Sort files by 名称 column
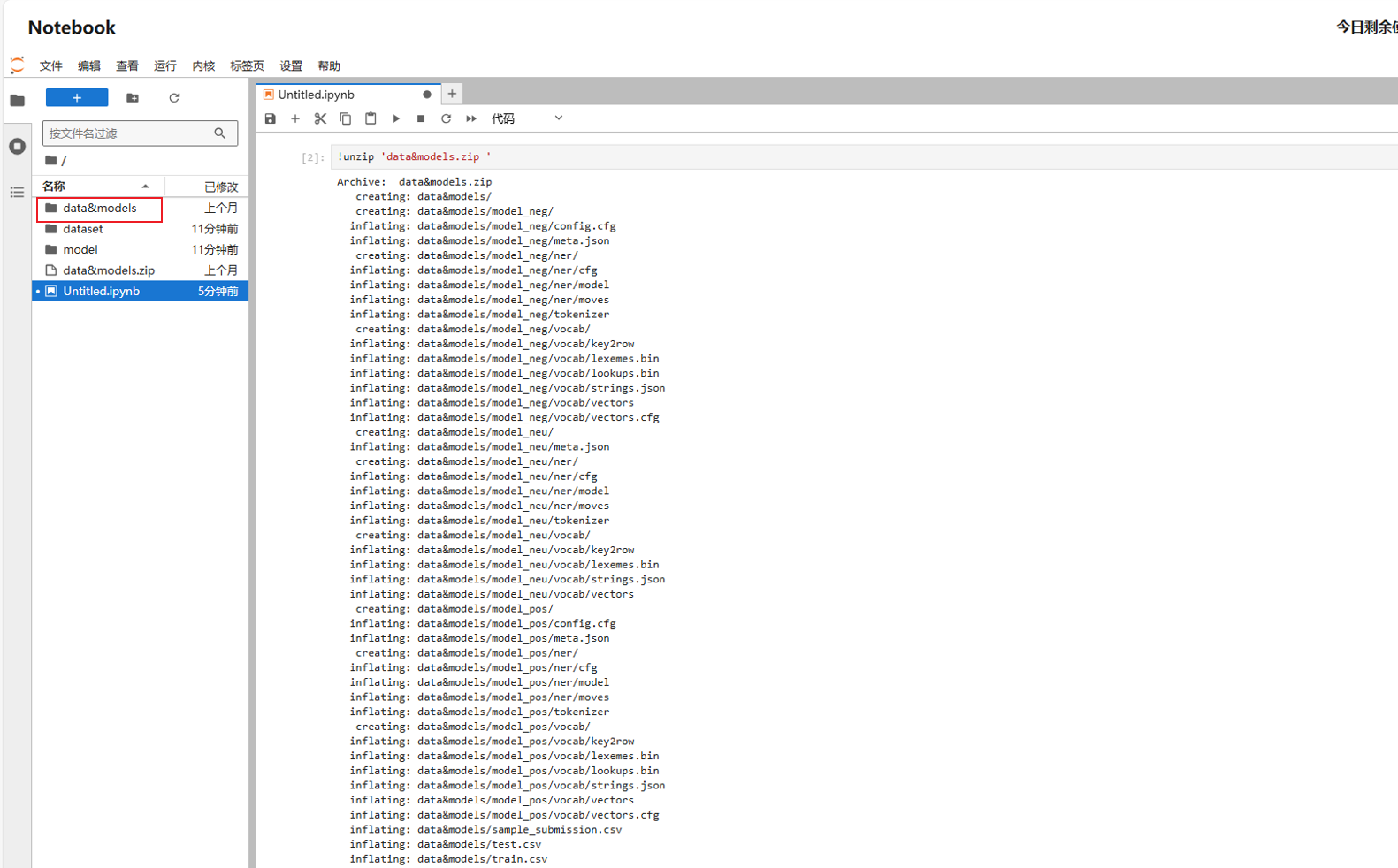This screenshot has height=868, width=1398. pos(97,187)
